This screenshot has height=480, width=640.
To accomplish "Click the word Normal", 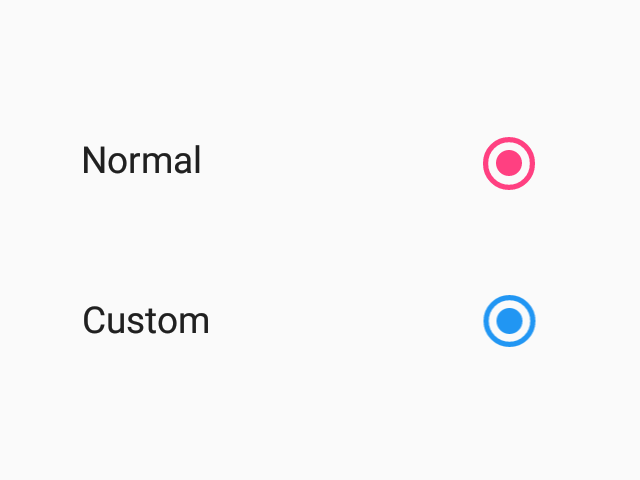I will pos(141,160).
